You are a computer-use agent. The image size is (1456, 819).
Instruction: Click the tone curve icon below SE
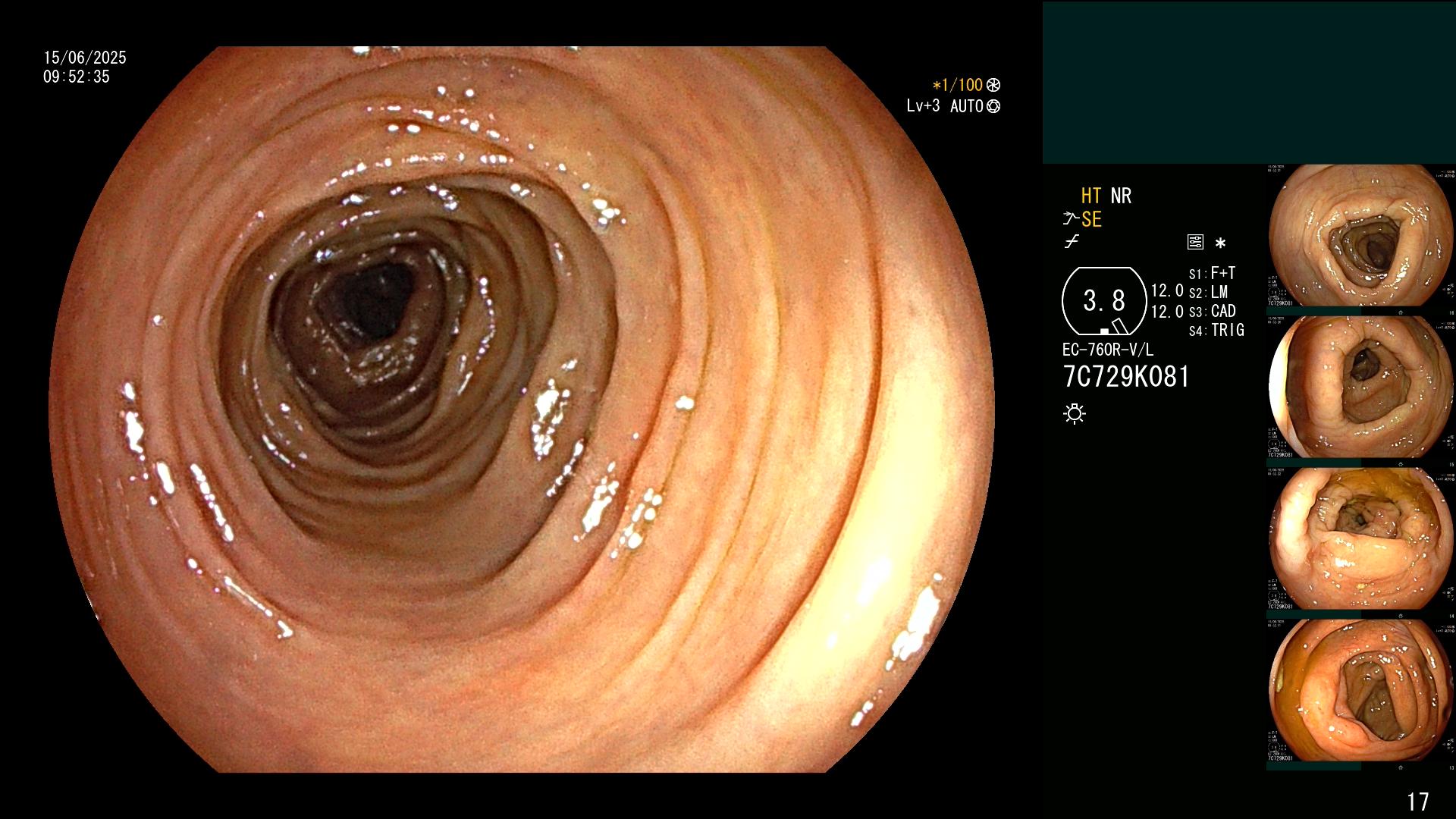coord(1072,242)
